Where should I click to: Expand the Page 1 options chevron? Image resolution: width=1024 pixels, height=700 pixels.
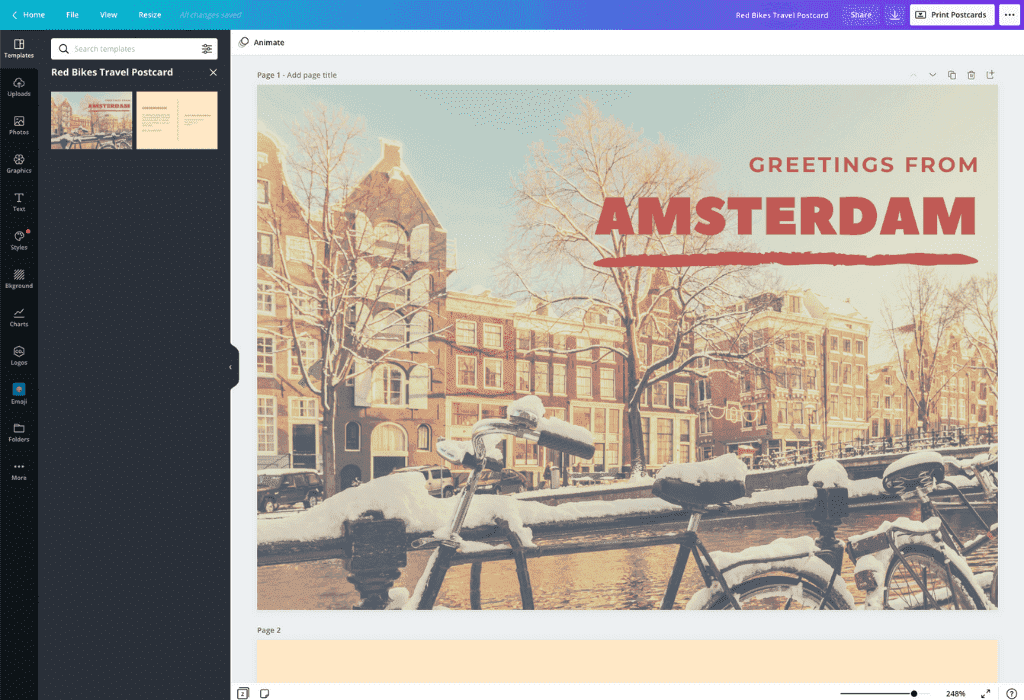coord(933,74)
